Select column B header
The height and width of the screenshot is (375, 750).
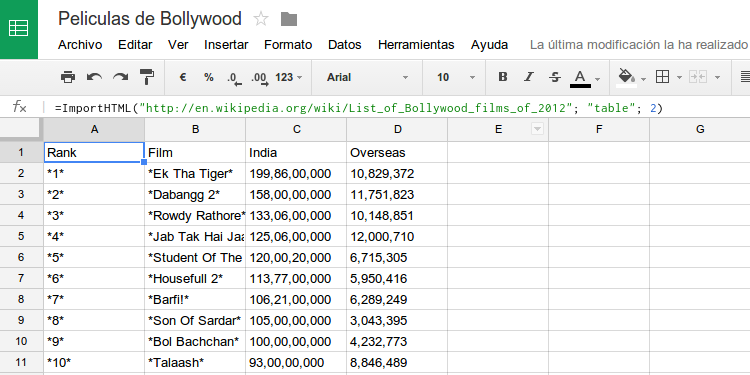pyautogui.click(x=195, y=129)
